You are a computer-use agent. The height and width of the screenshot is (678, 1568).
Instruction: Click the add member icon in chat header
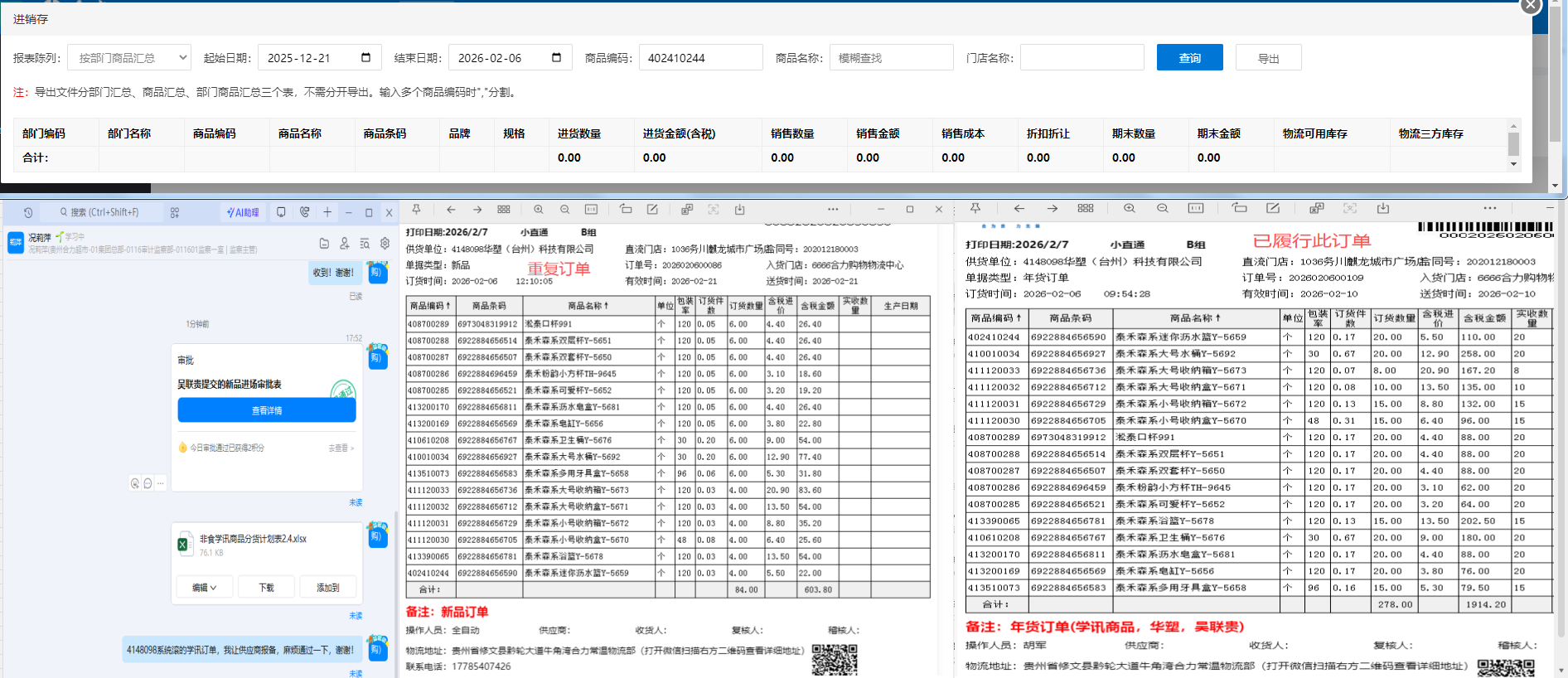coord(344,243)
